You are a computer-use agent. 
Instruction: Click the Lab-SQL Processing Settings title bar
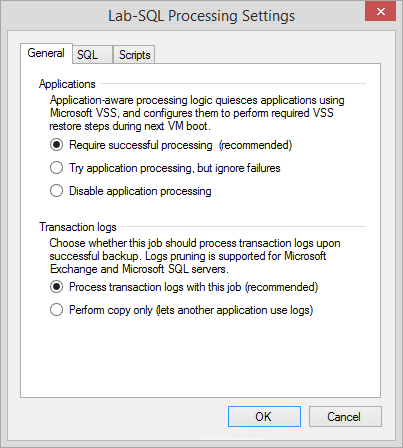coord(201,16)
